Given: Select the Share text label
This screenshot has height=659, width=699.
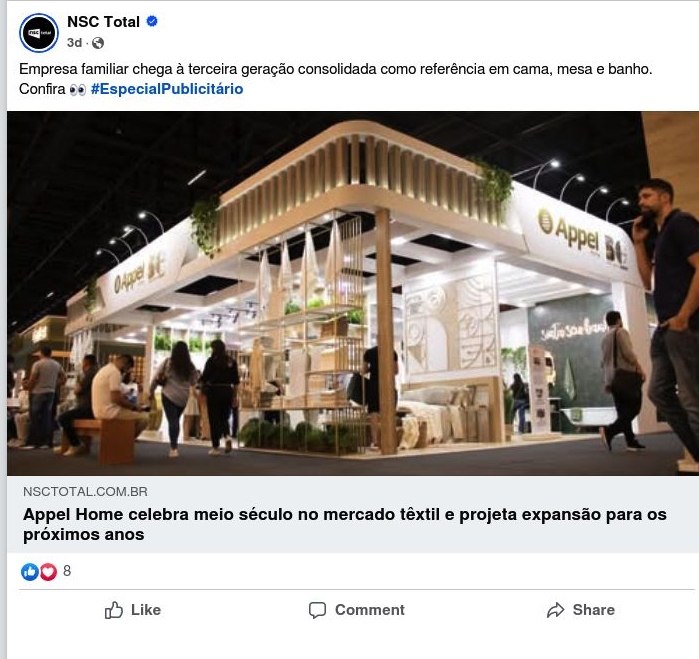Looking at the screenshot, I should tap(593, 610).
